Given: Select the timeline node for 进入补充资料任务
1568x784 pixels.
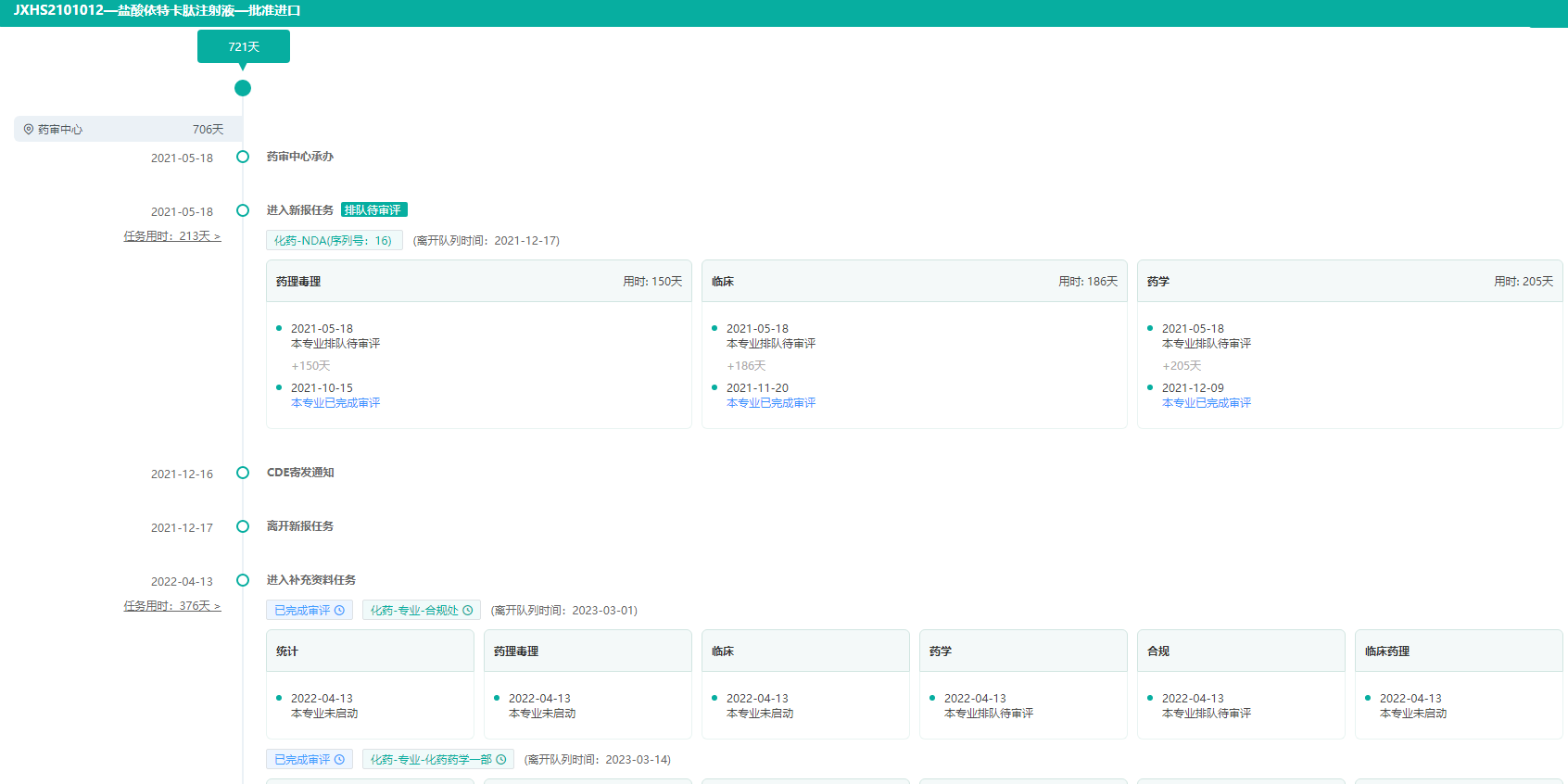Looking at the screenshot, I should pos(243,580).
